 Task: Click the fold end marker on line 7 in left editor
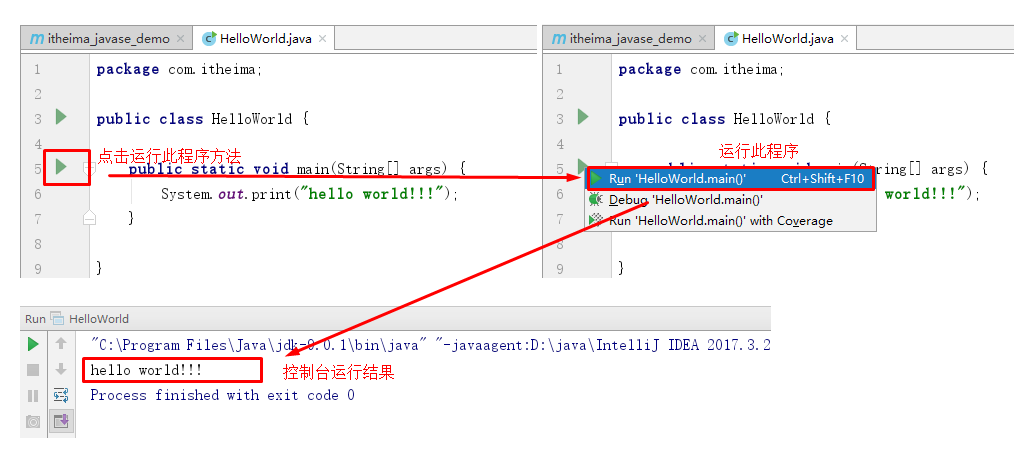89,218
